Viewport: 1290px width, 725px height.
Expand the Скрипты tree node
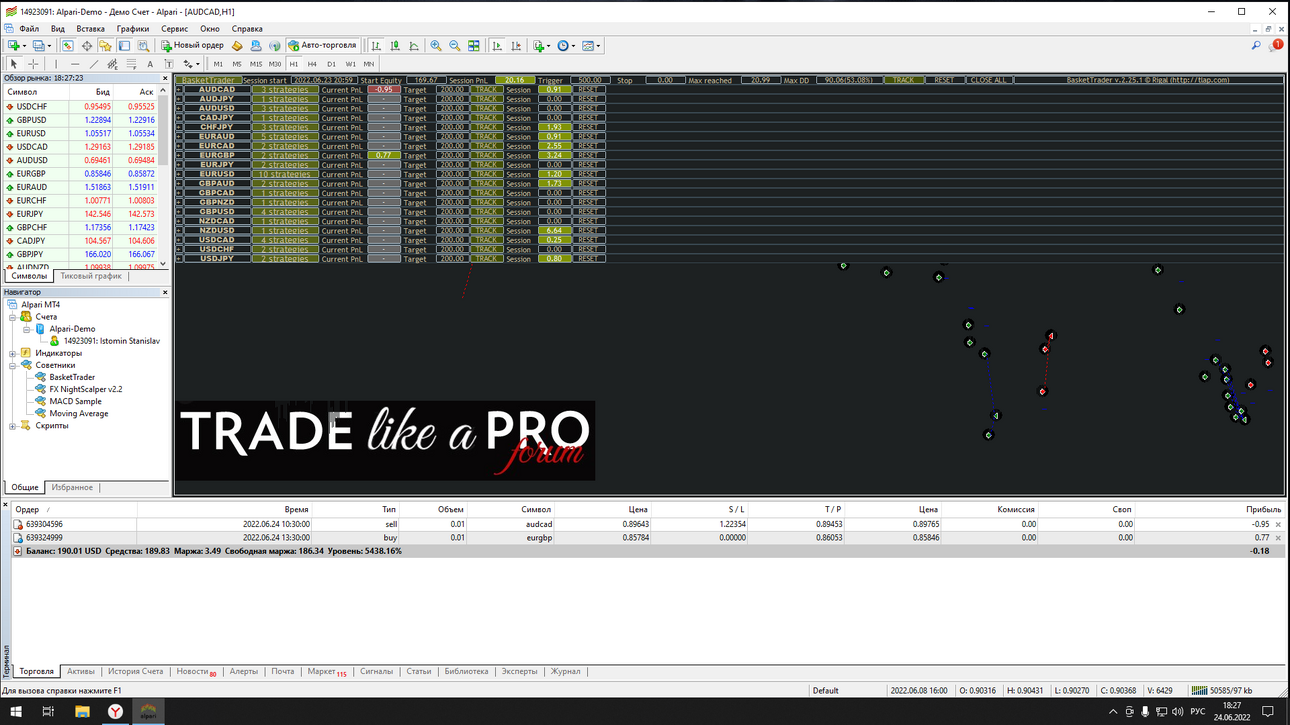tap(13, 426)
